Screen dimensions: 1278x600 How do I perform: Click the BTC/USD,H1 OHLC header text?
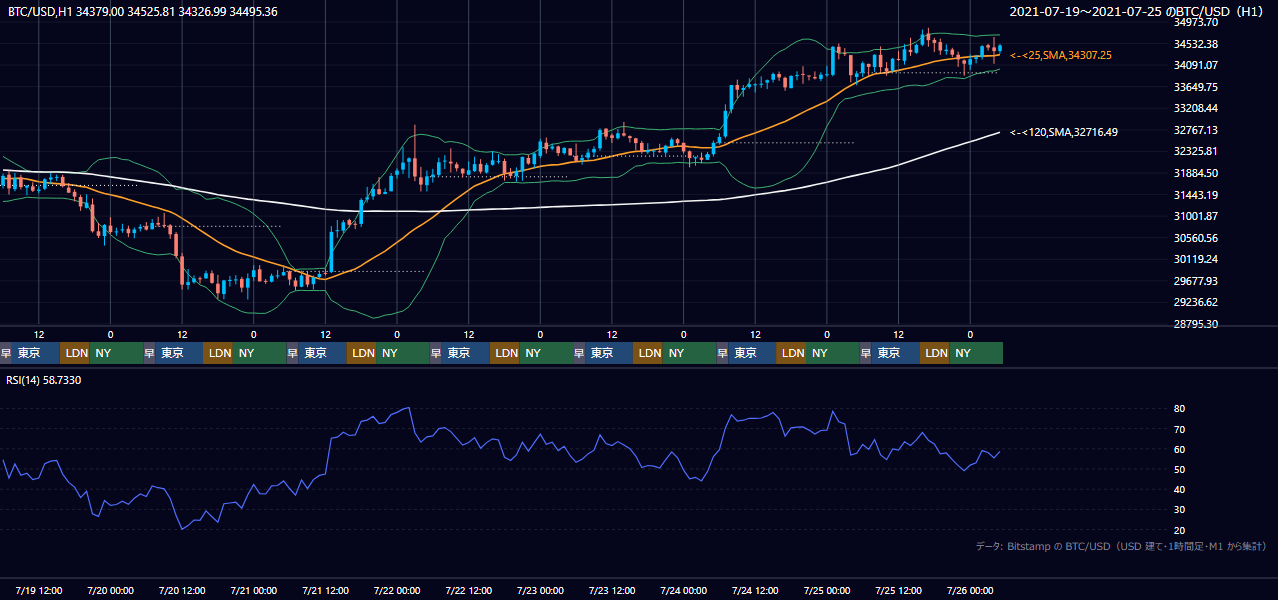click(x=143, y=12)
